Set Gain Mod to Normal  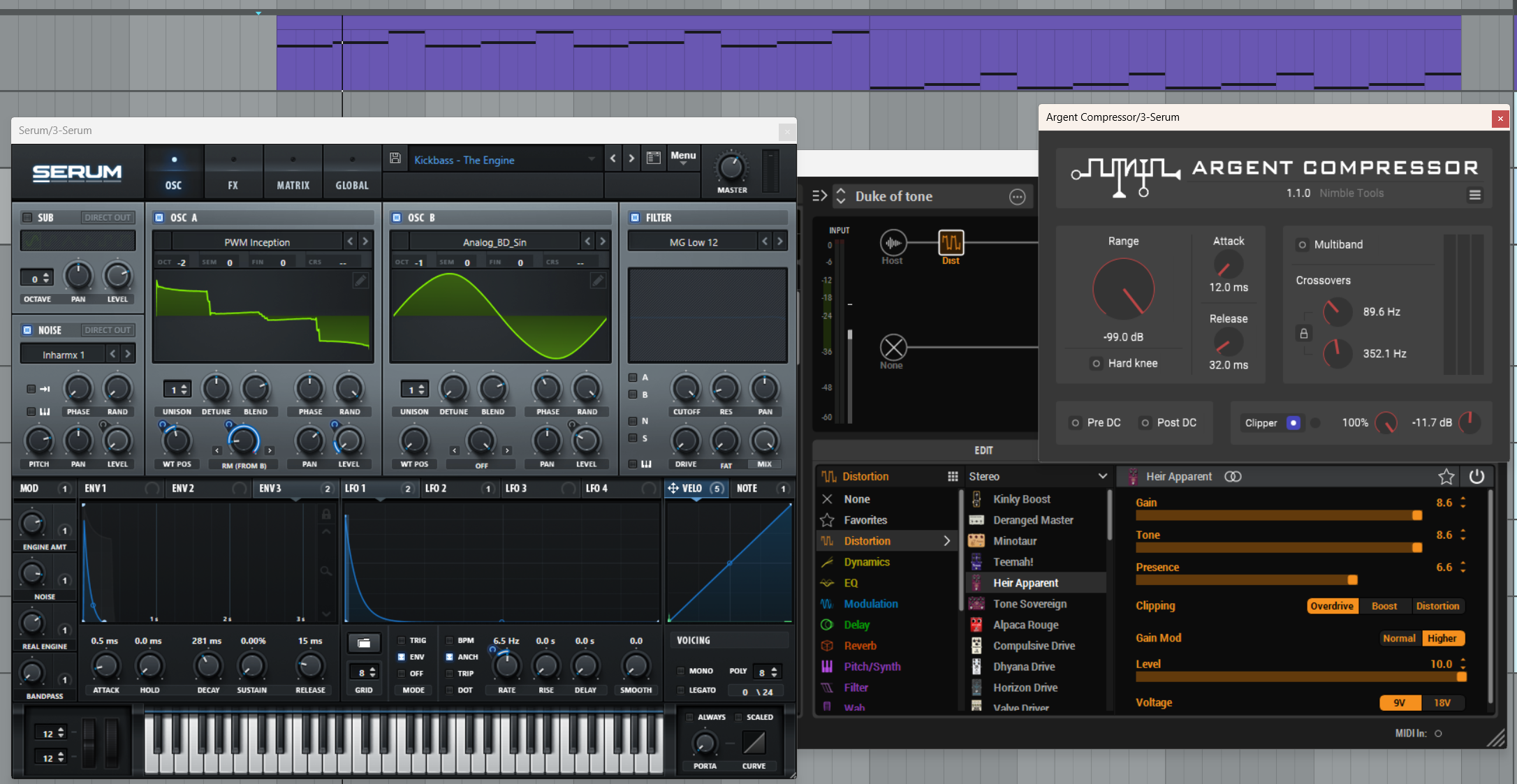1399,638
